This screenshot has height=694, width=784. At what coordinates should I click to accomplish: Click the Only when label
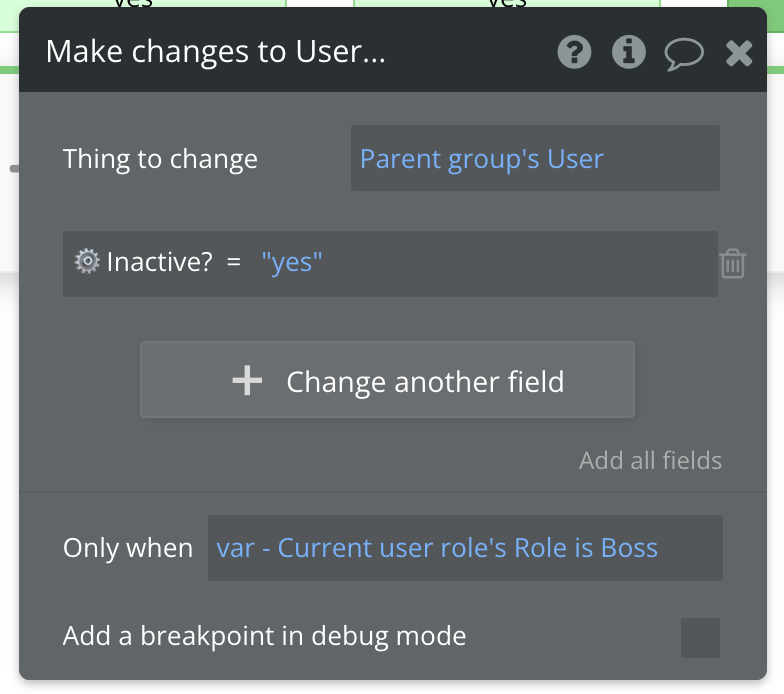[128, 548]
